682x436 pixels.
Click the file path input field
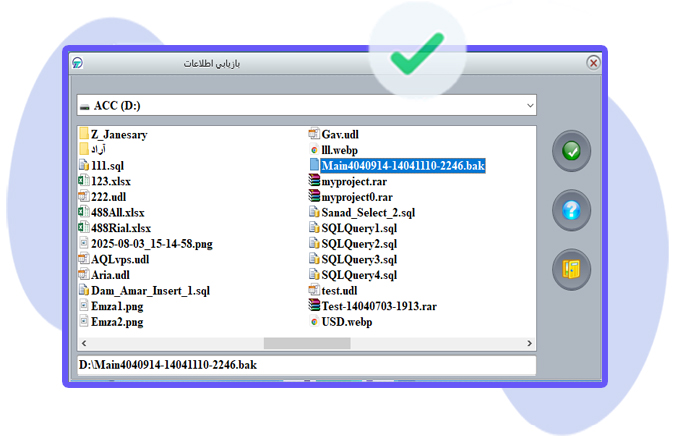[306, 366]
